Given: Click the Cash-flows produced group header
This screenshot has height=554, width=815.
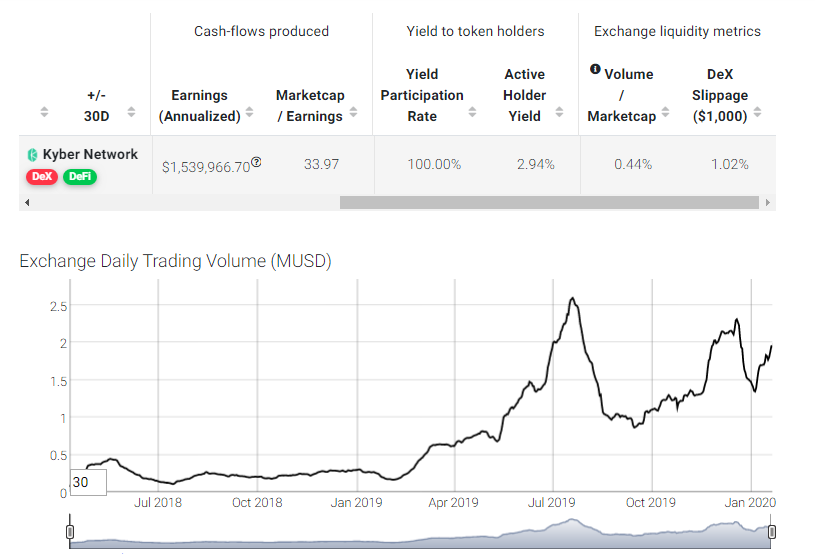Looking at the screenshot, I should tap(261, 31).
